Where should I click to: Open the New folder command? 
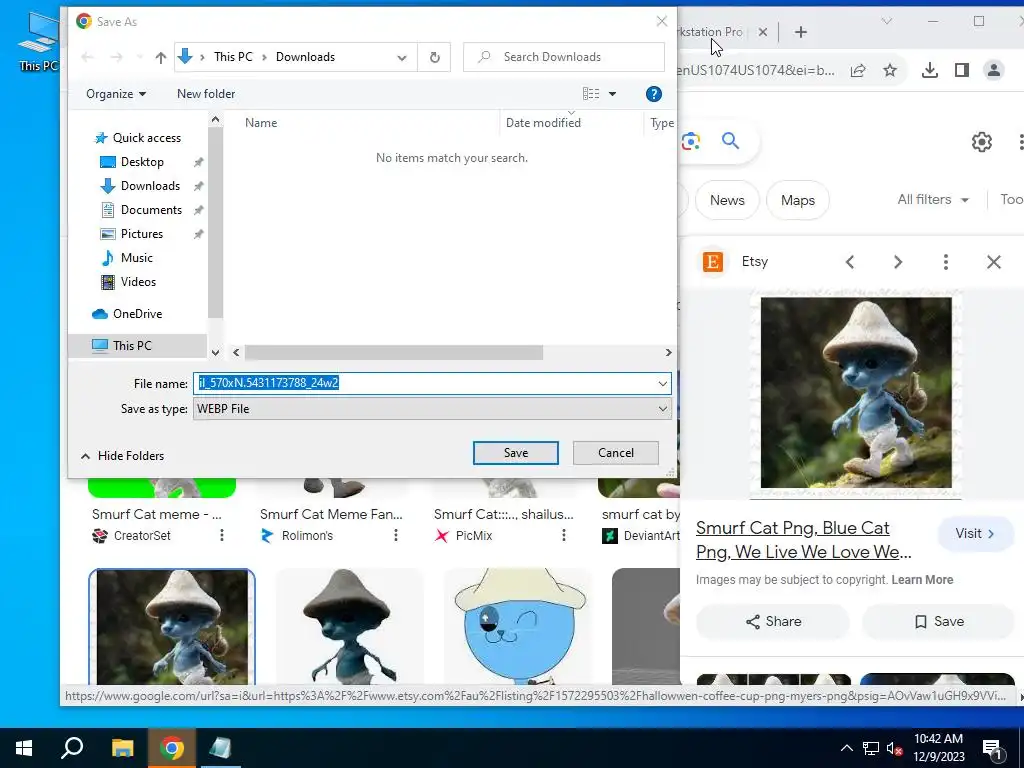point(206,94)
